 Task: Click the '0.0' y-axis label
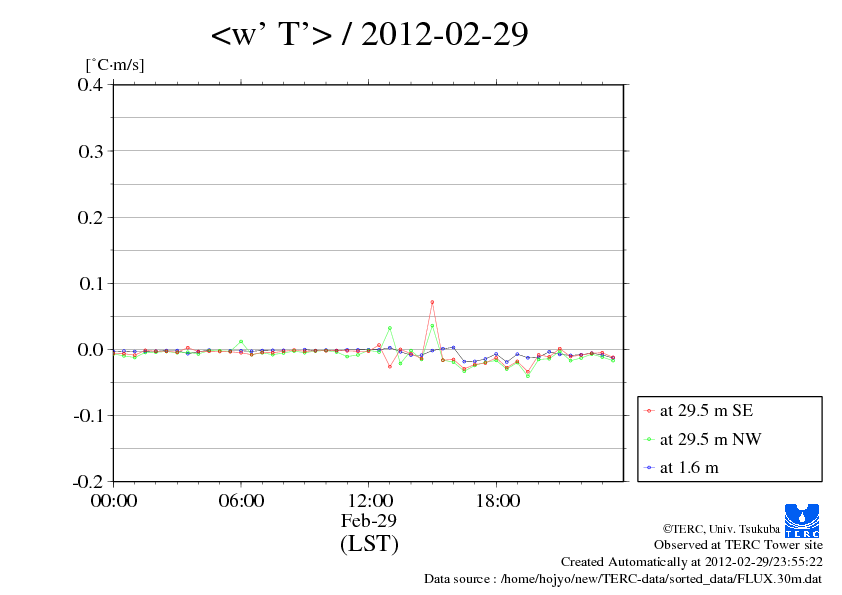point(90,349)
